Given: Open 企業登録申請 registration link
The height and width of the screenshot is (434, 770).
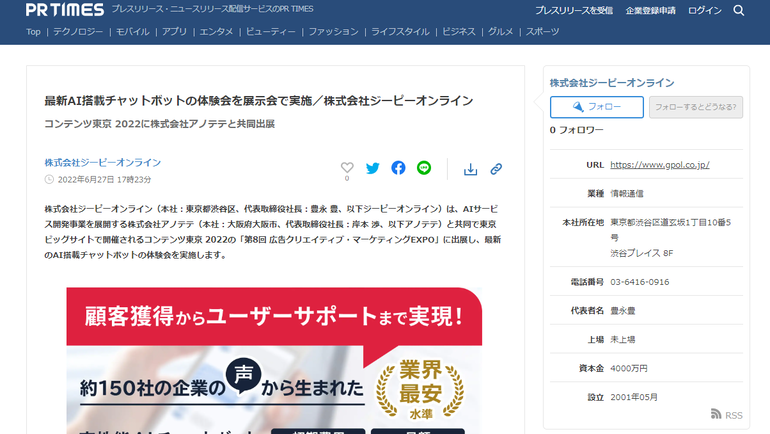Looking at the screenshot, I should click(x=651, y=10).
